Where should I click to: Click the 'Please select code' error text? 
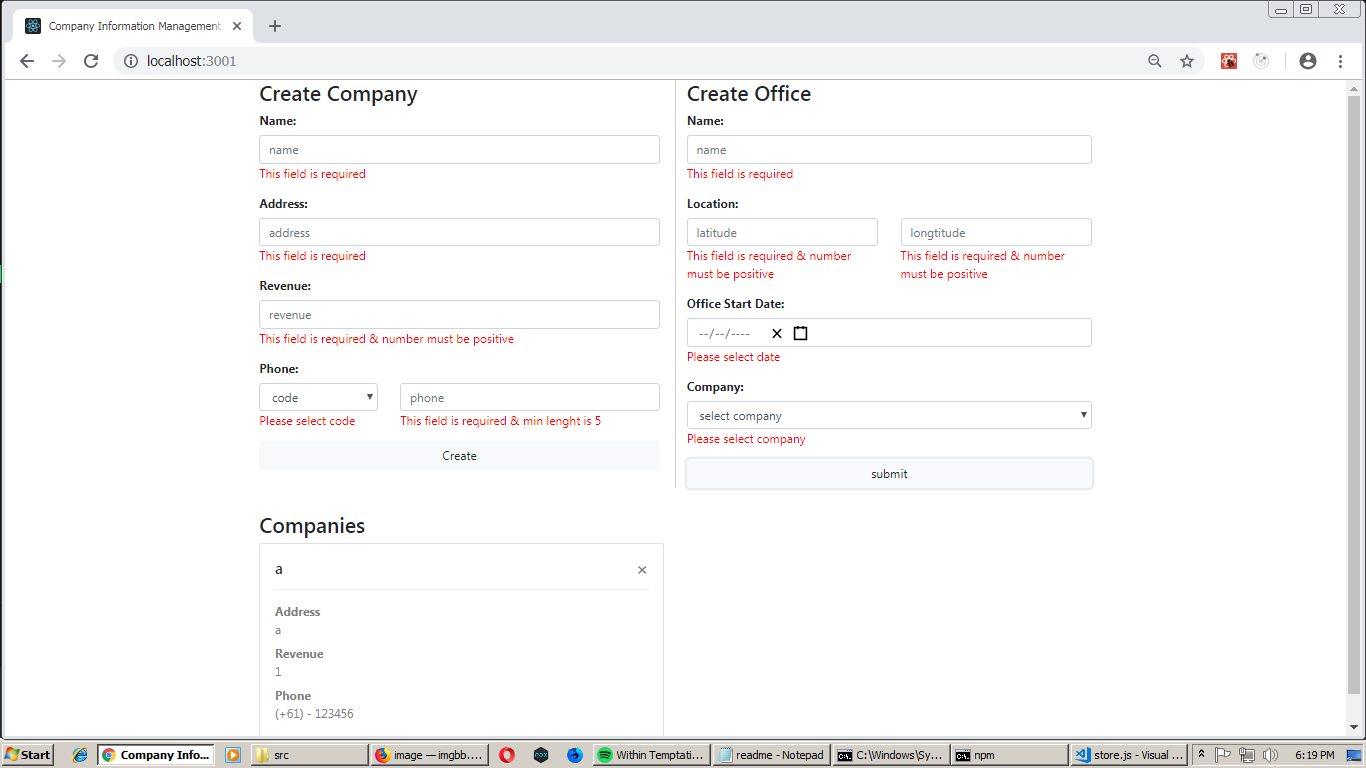[307, 421]
